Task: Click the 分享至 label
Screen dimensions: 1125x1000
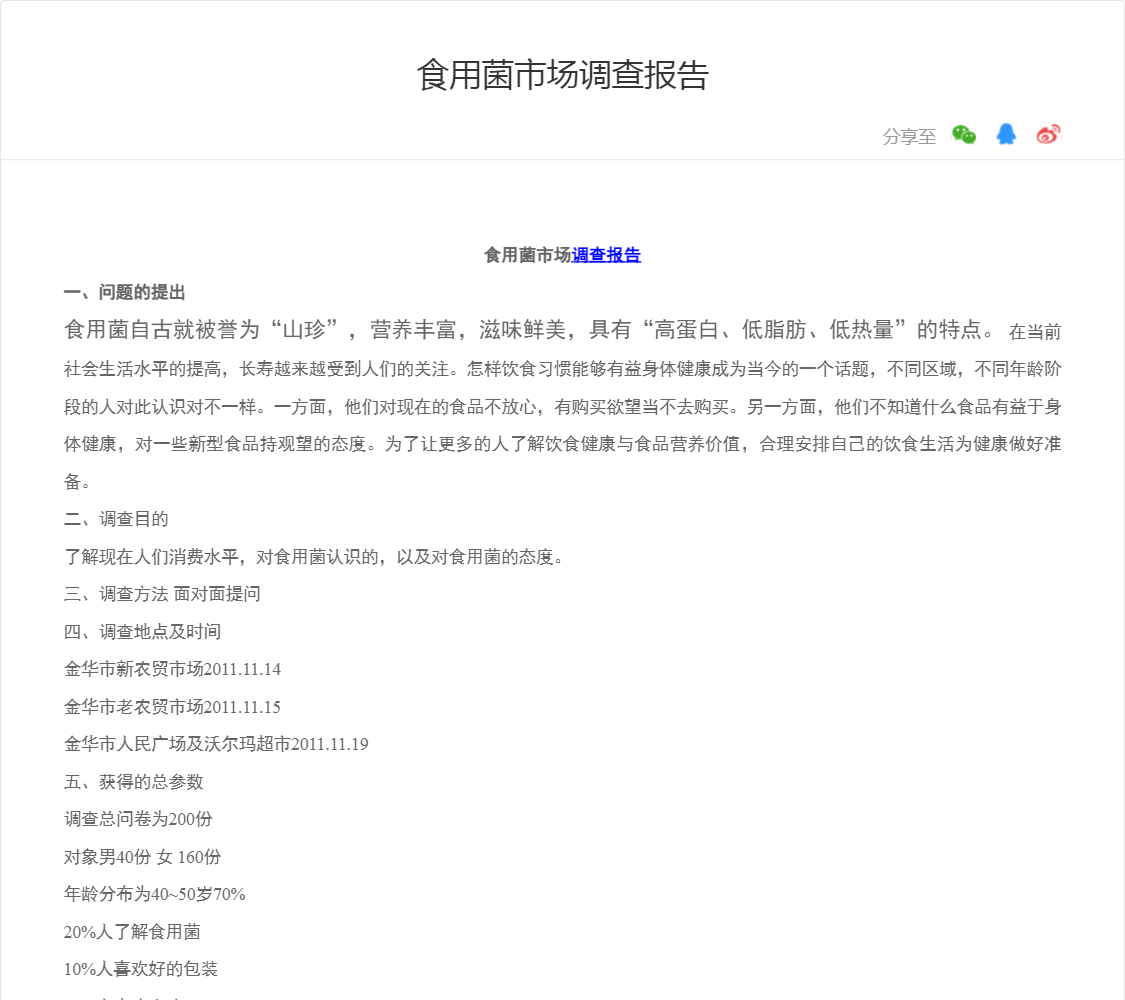Action: (x=909, y=137)
